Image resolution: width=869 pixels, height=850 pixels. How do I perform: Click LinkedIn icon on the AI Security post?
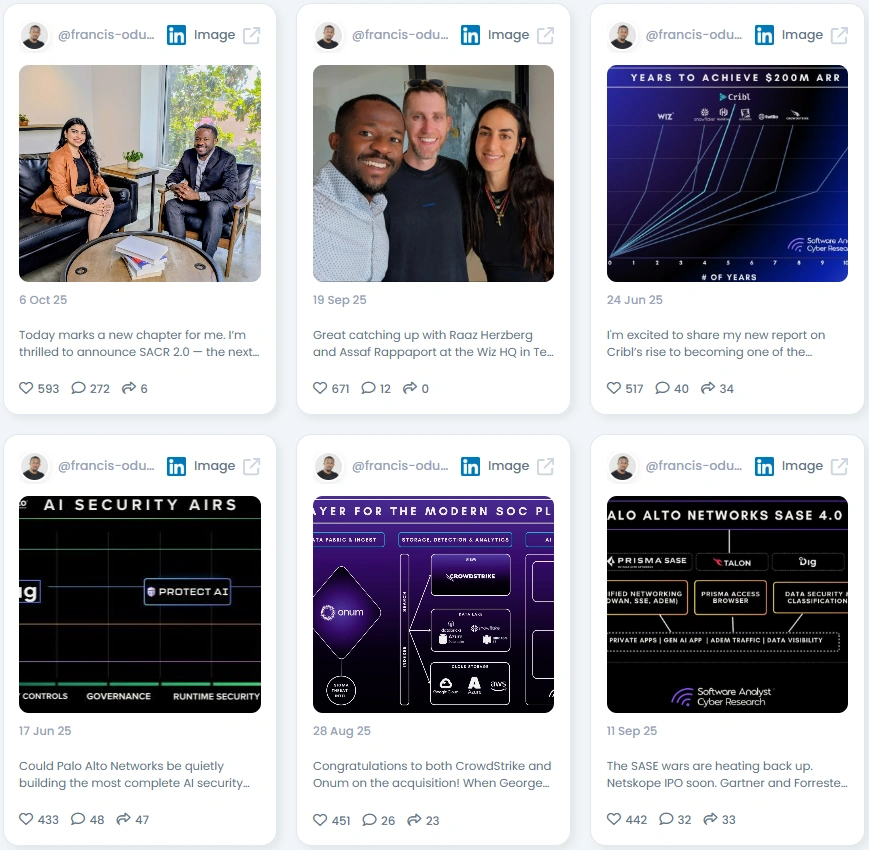click(x=176, y=467)
